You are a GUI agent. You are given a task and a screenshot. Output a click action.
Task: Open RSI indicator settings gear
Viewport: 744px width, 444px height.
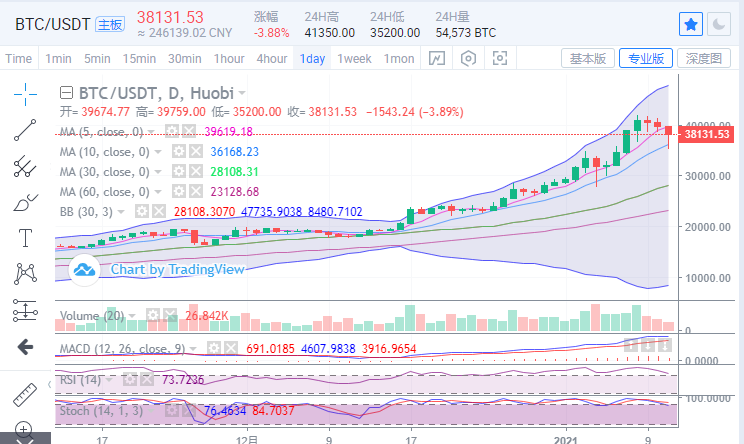pos(130,379)
